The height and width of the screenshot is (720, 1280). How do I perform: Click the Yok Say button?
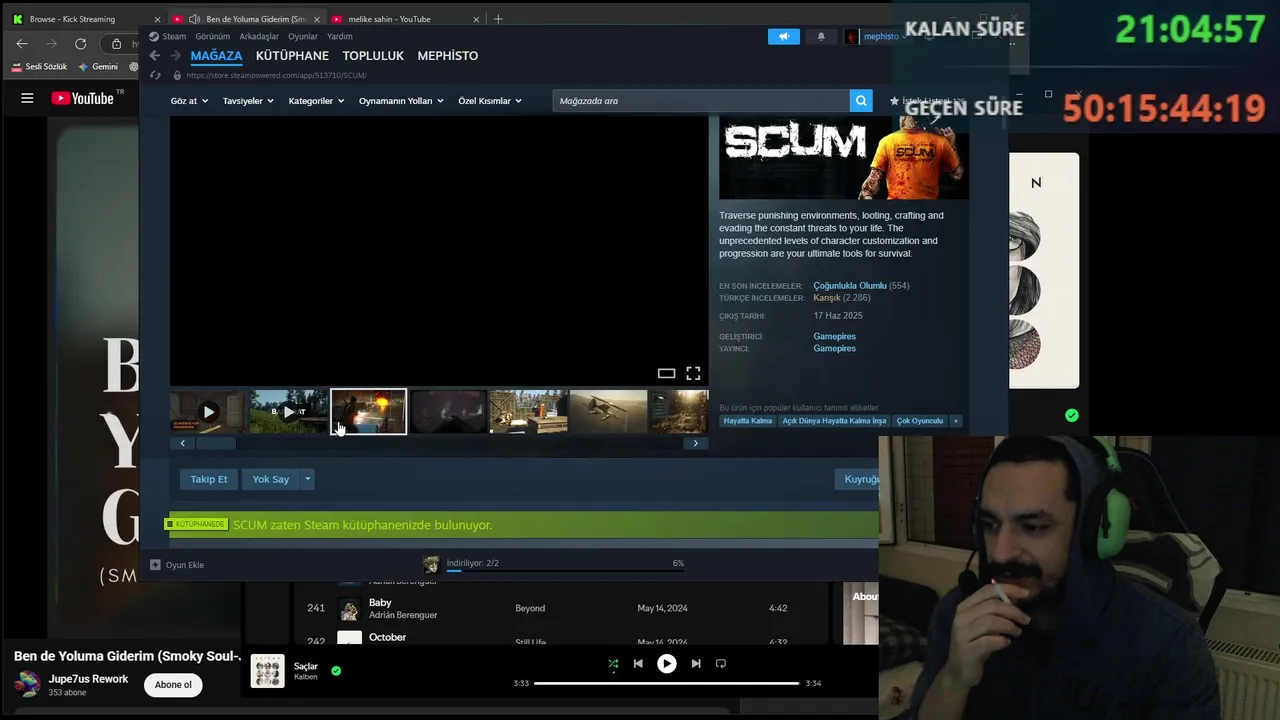pos(270,479)
